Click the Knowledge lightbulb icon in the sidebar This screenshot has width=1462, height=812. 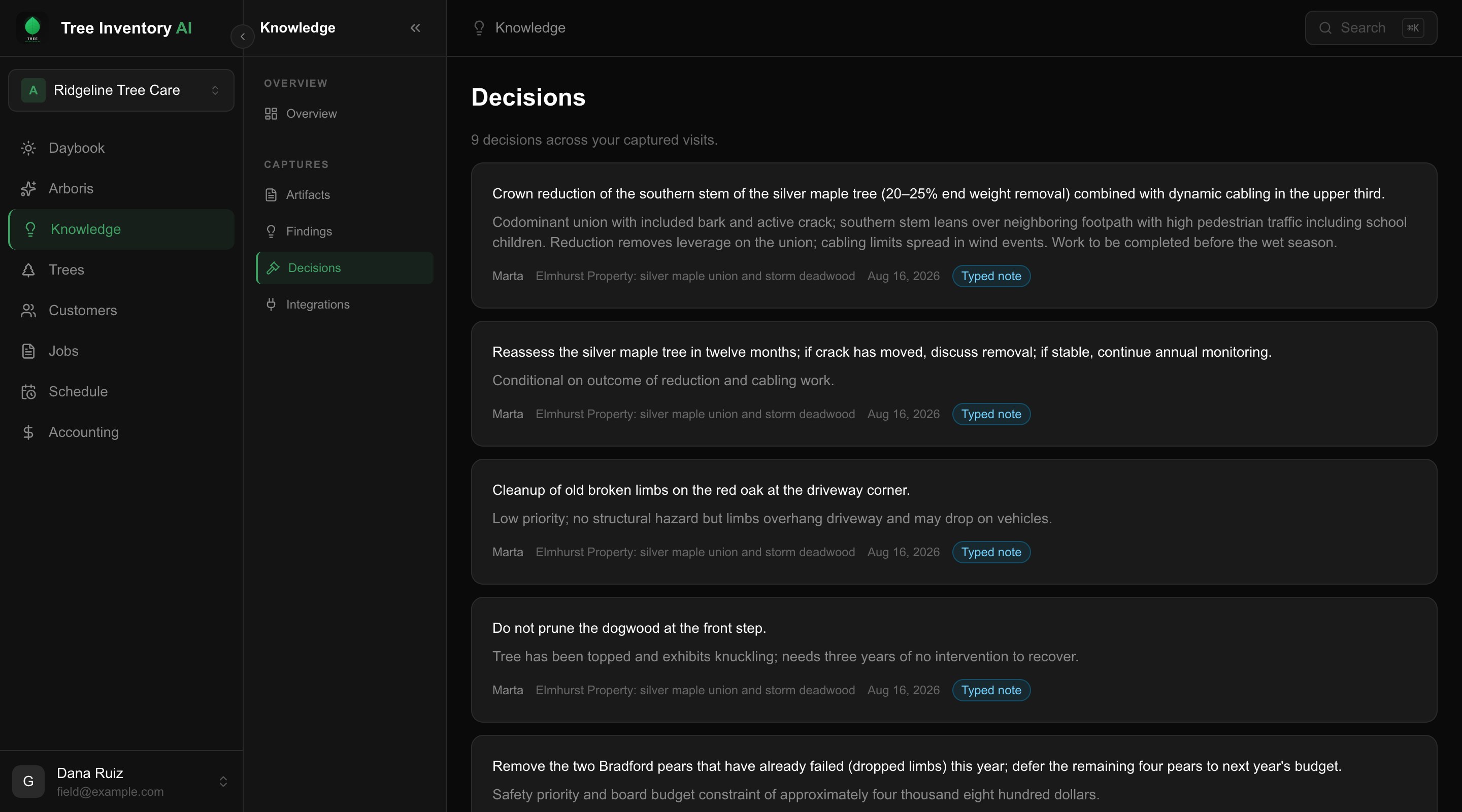(30, 229)
